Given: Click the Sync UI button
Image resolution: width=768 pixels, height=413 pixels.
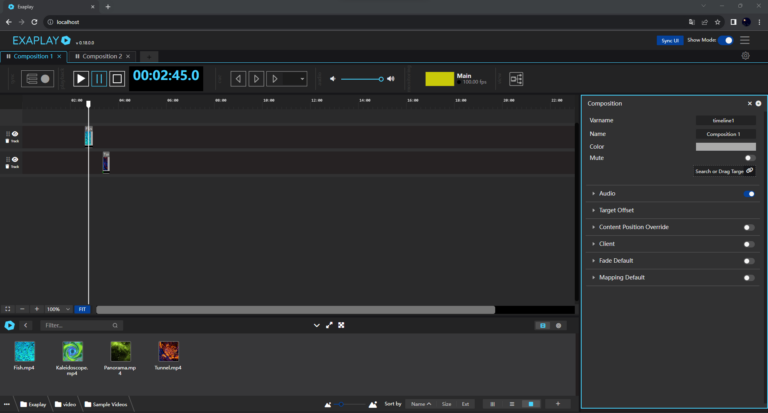Looking at the screenshot, I should [668, 40].
